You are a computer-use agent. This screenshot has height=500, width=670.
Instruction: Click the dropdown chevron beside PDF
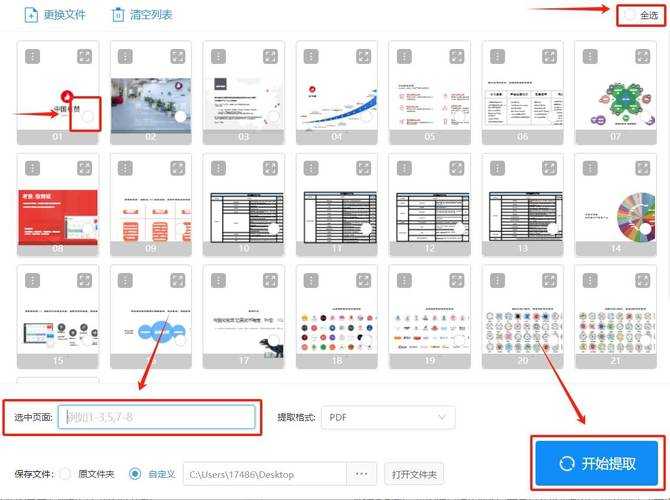pos(442,417)
